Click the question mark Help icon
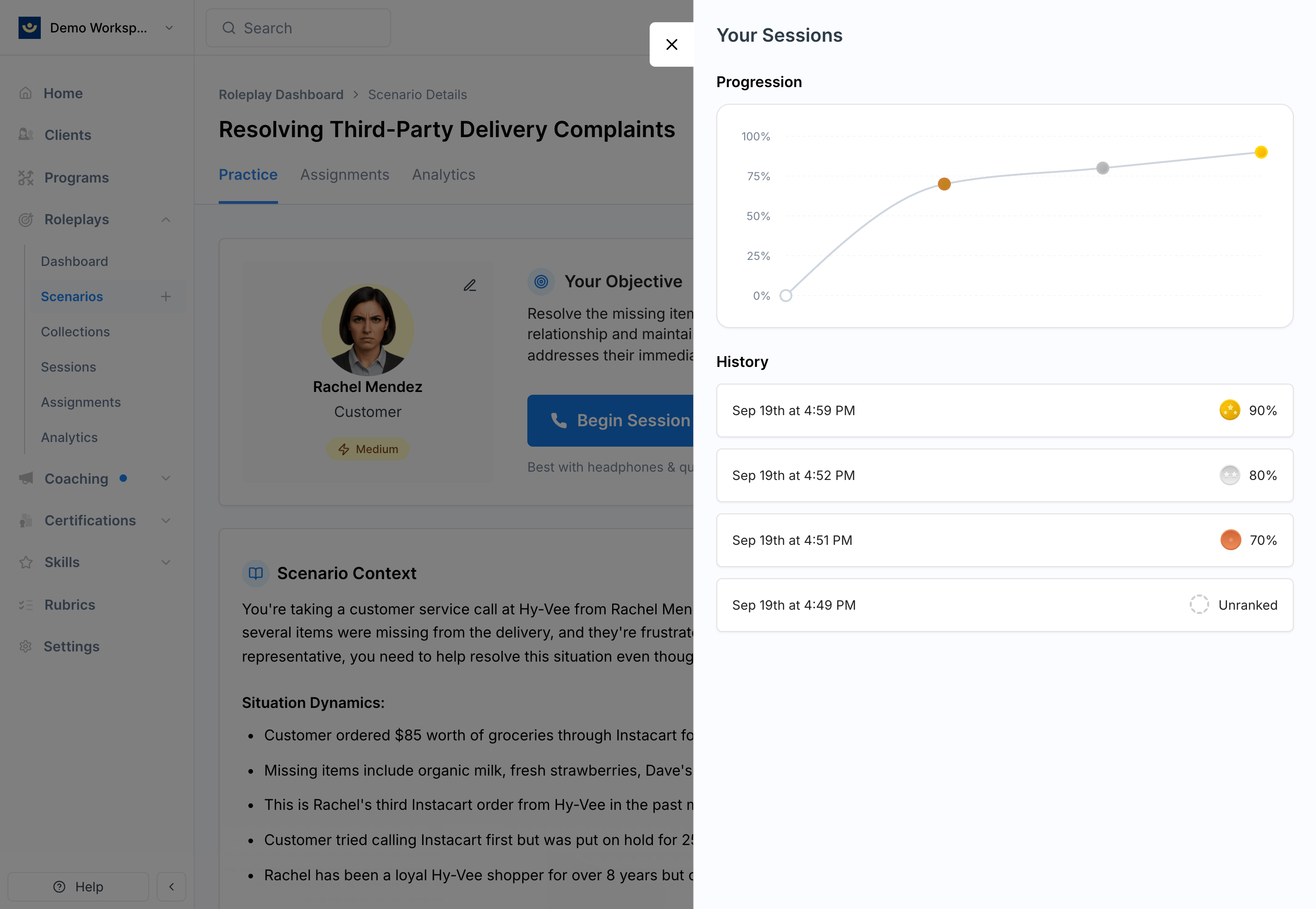Screen dimensions: 1316x909 pos(59,887)
